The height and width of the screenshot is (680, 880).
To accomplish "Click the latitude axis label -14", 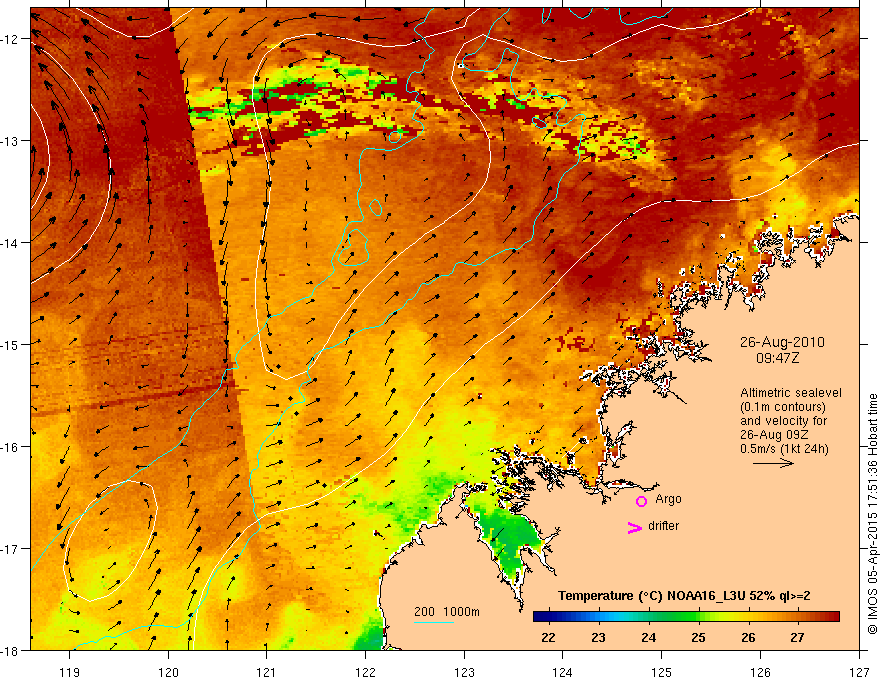I will [x=9, y=243].
